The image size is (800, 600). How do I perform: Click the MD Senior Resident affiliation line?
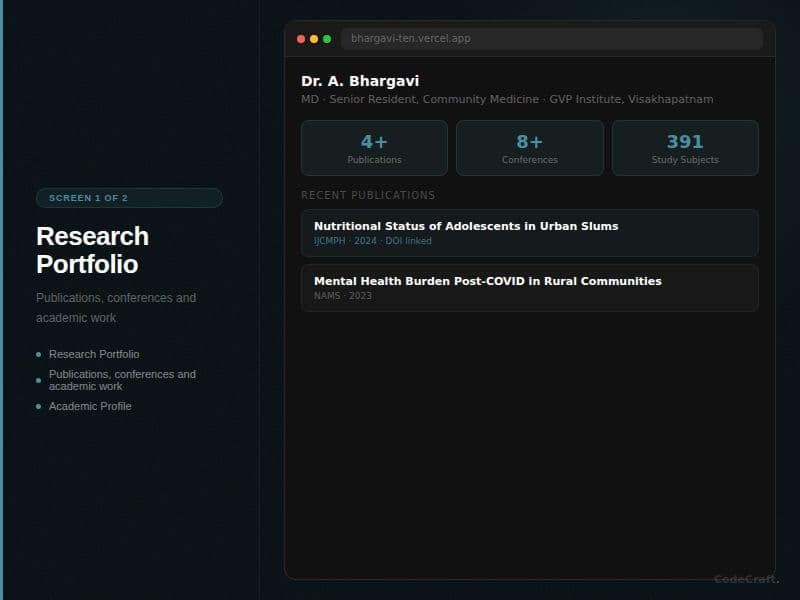click(x=507, y=99)
